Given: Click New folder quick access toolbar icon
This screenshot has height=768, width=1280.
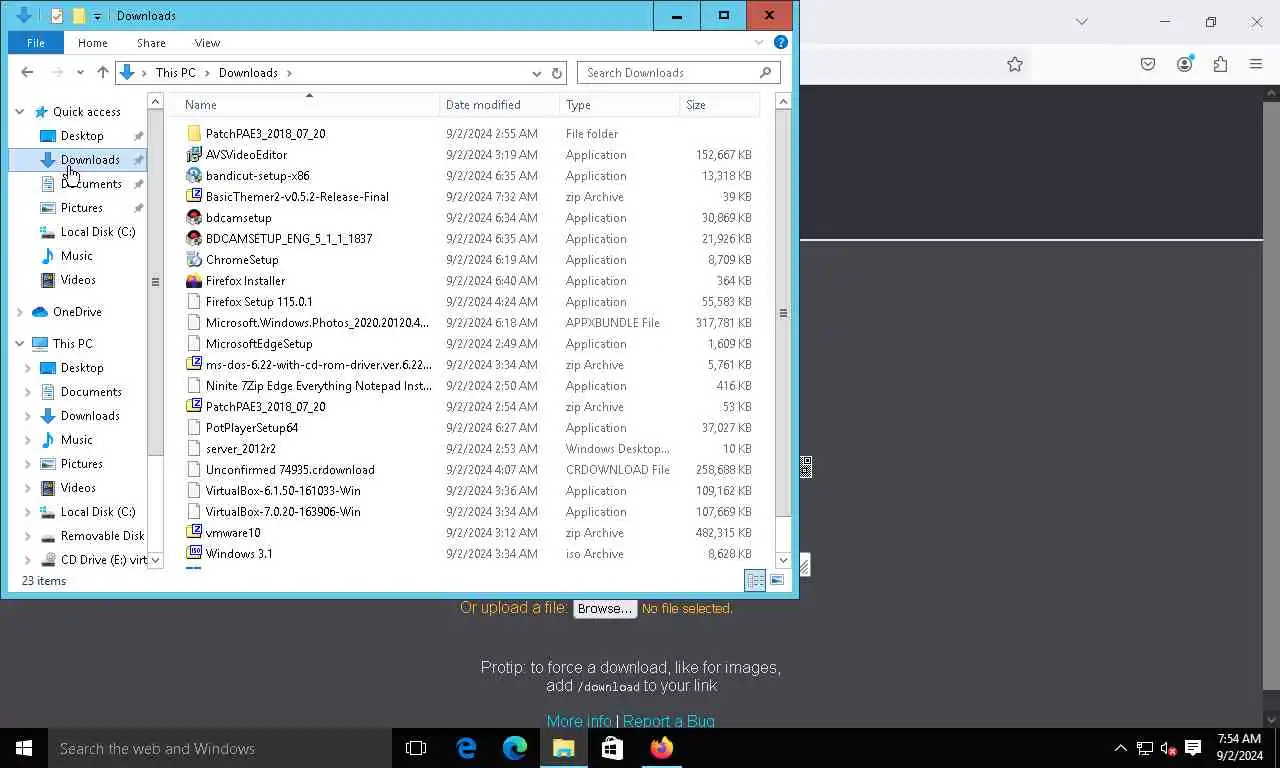Looking at the screenshot, I should (x=78, y=16).
